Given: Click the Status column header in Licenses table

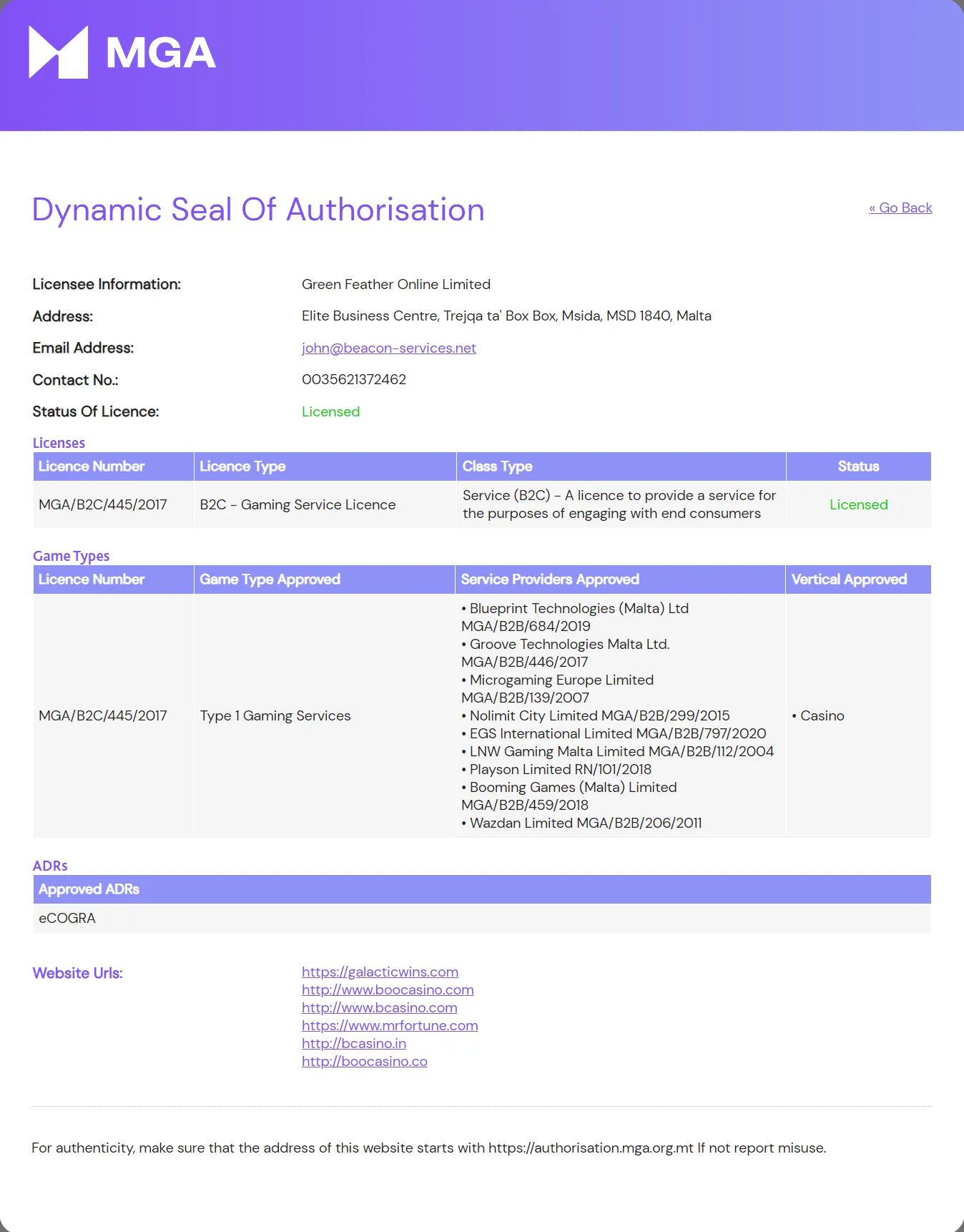Looking at the screenshot, I should [x=858, y=466].
